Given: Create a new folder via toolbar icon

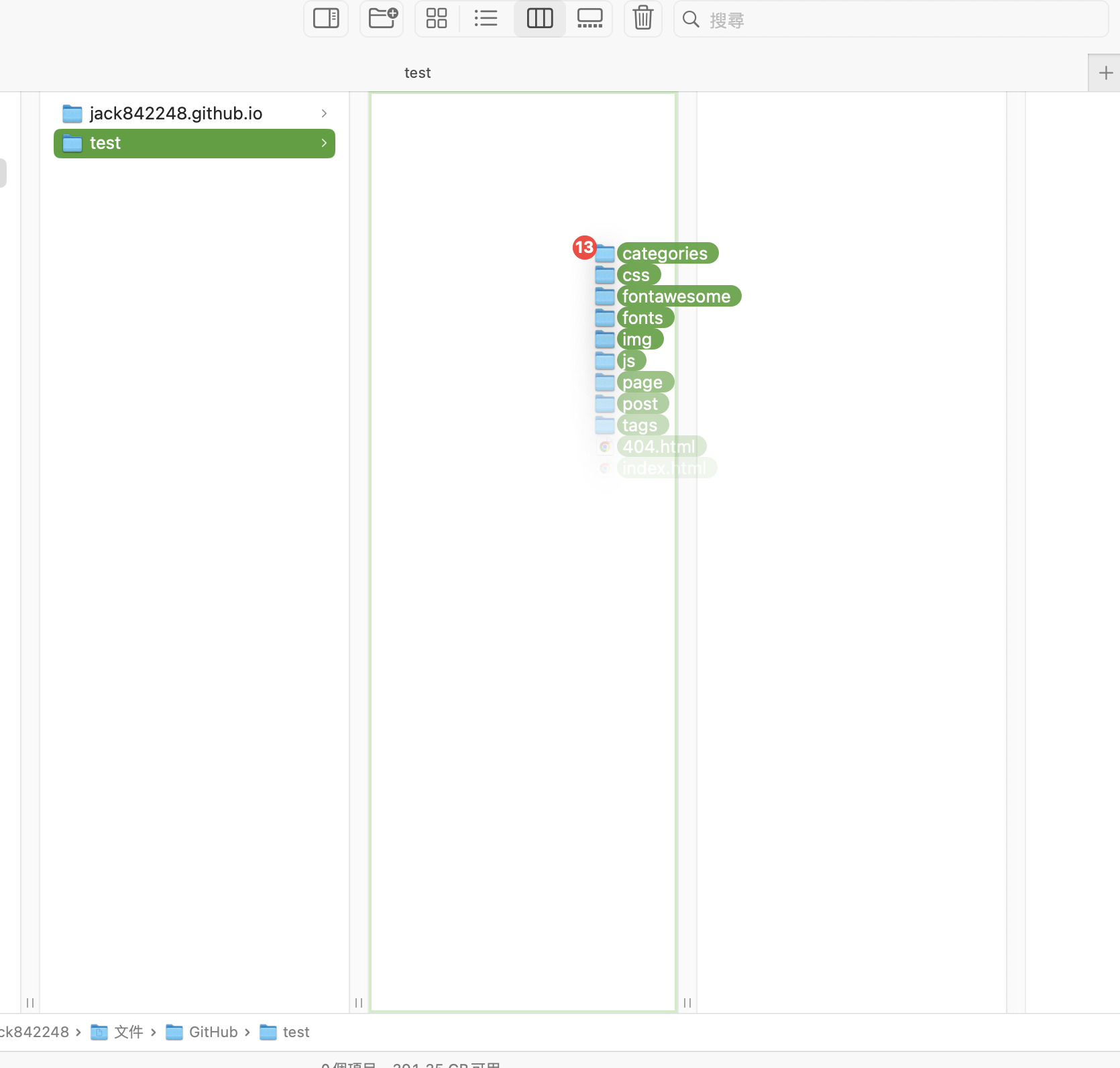Looking at the screenshot, I should click(x=382, y=18).
